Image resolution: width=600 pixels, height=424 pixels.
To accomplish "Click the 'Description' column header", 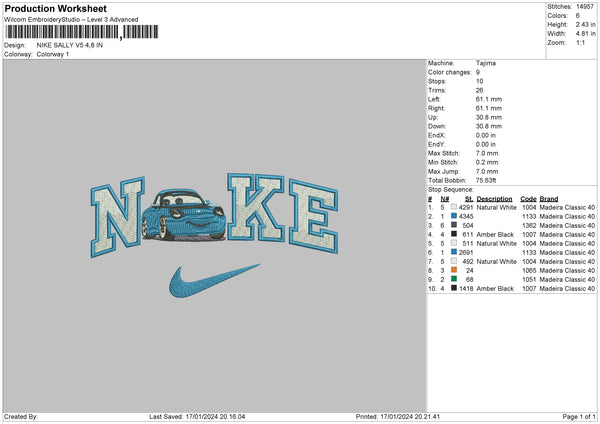I will 494,199.
